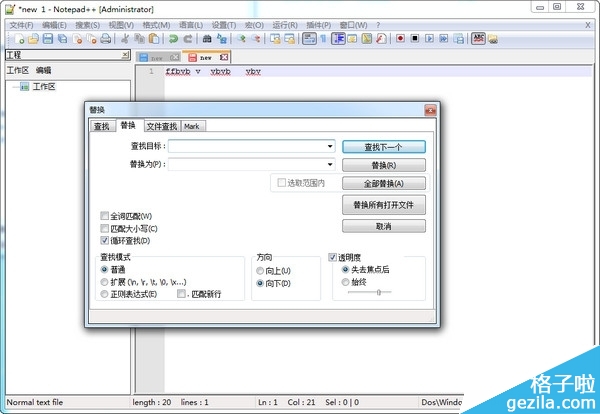Enable the 全词匹配 checkbox
Screen dimensions: 600x414
tap(105, 216)
